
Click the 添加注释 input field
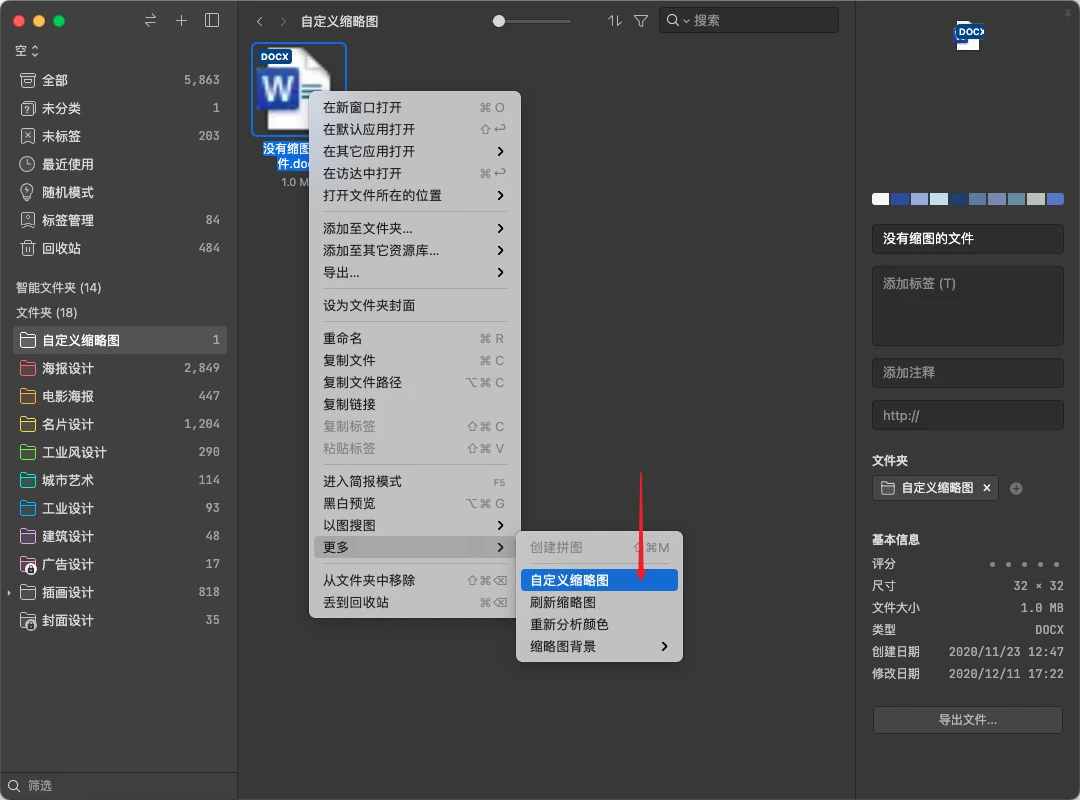(967, 372)
